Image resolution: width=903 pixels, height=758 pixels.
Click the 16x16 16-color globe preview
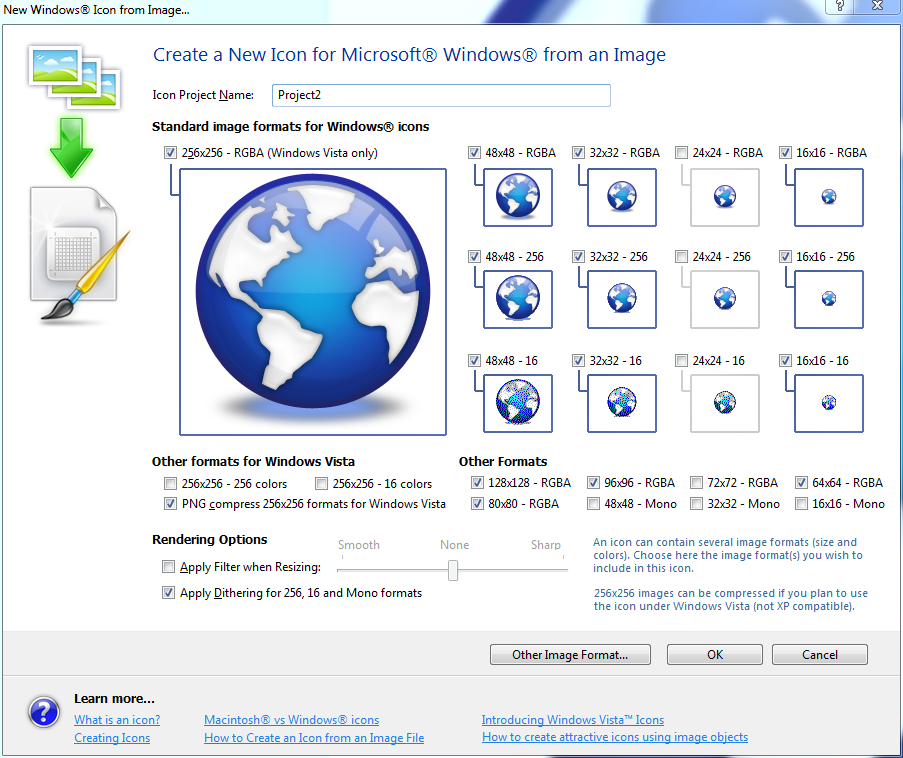tap(829, 403)
